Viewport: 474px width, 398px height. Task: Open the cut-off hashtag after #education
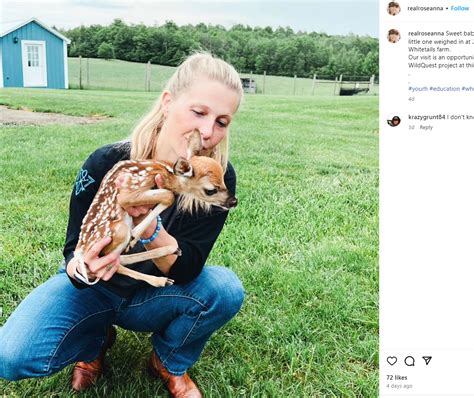coord(468,89)
